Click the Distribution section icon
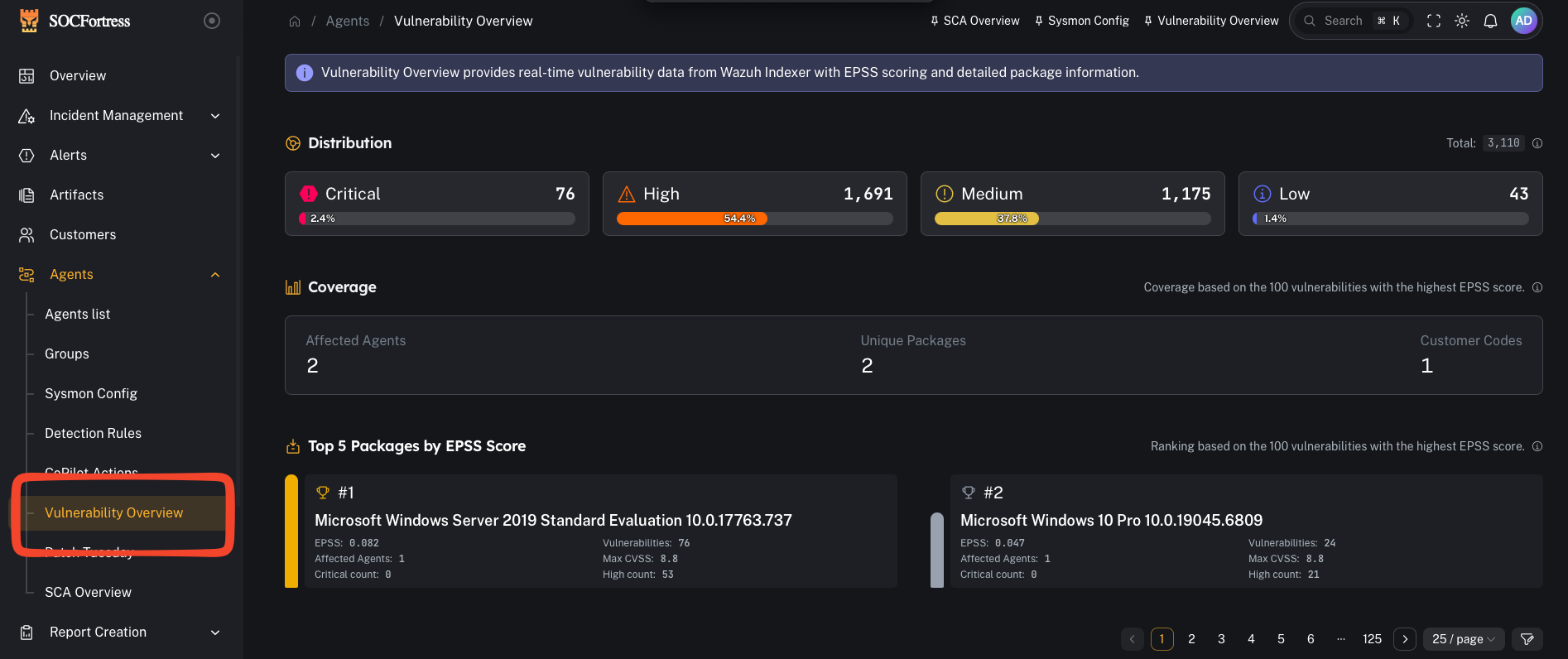Viewport: 1568px width, 659px height. click(x=293, y=143)
